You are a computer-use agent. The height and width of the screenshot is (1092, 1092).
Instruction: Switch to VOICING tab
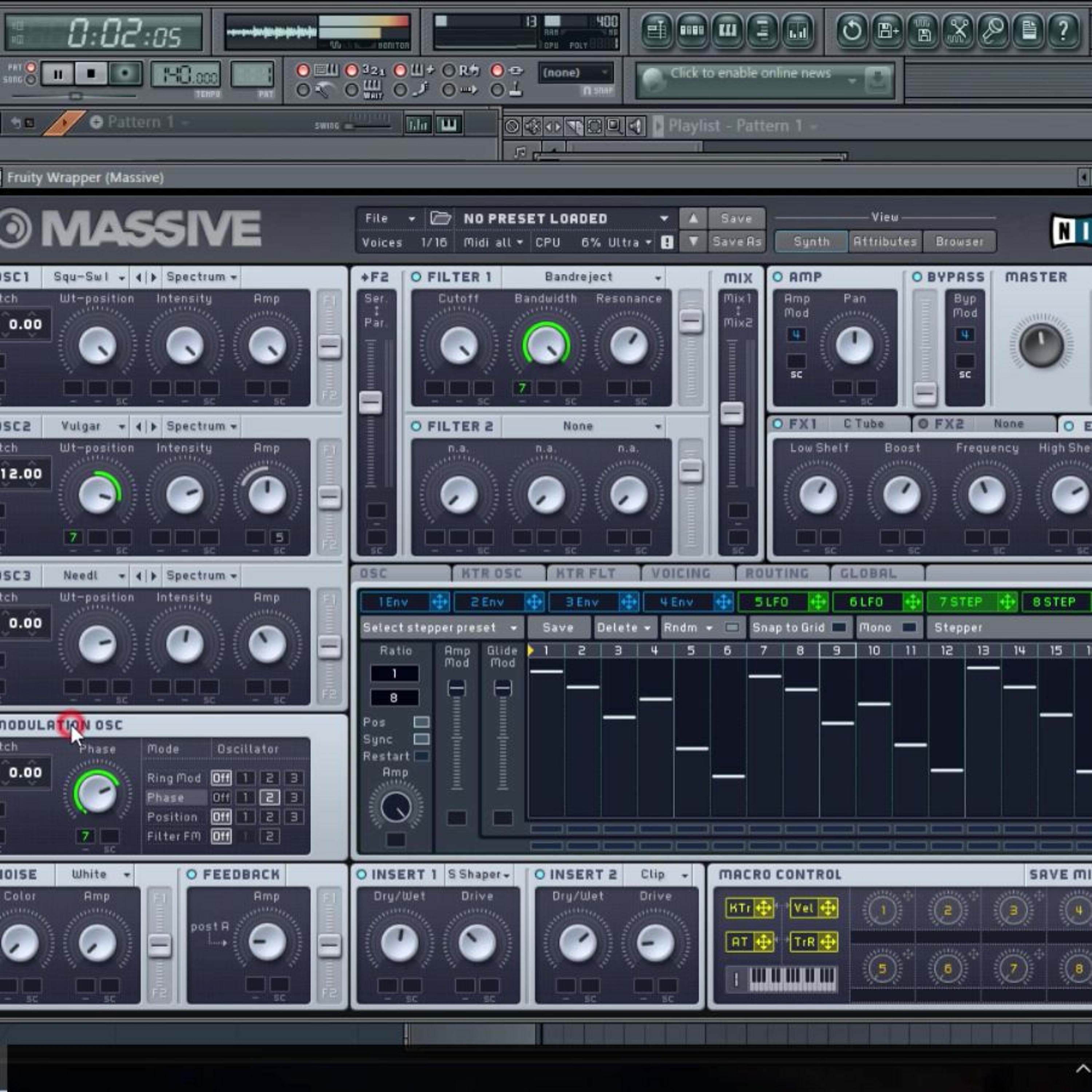(x=681, y=573)
